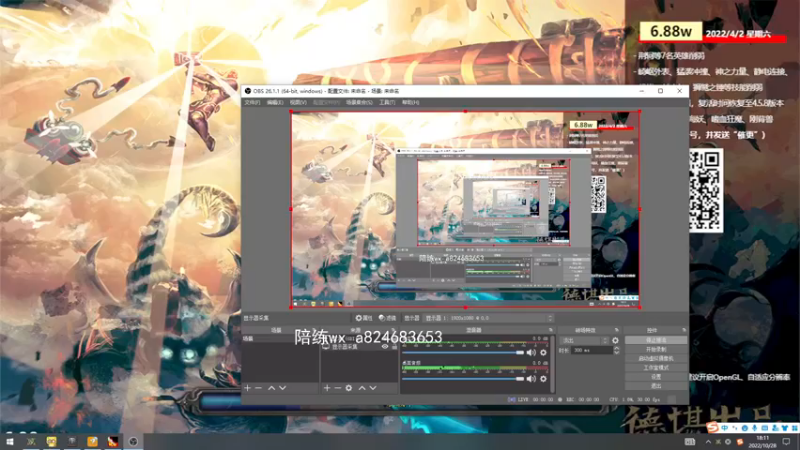
Task: Open transition properties gear next to 淡出
Action: [615, 340]
